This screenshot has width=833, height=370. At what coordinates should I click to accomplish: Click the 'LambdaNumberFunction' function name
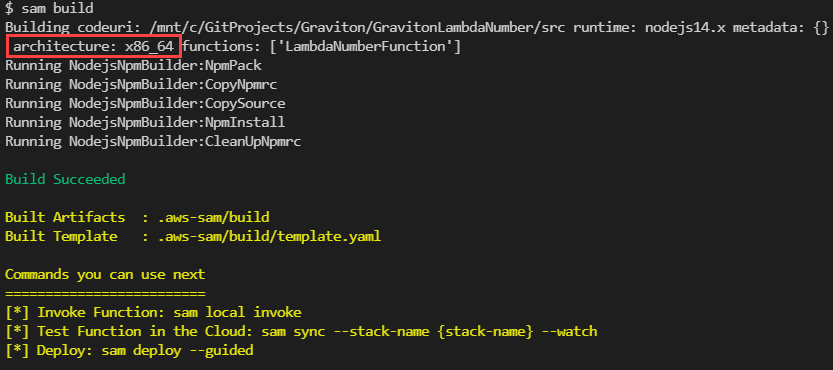pos(365,47)
